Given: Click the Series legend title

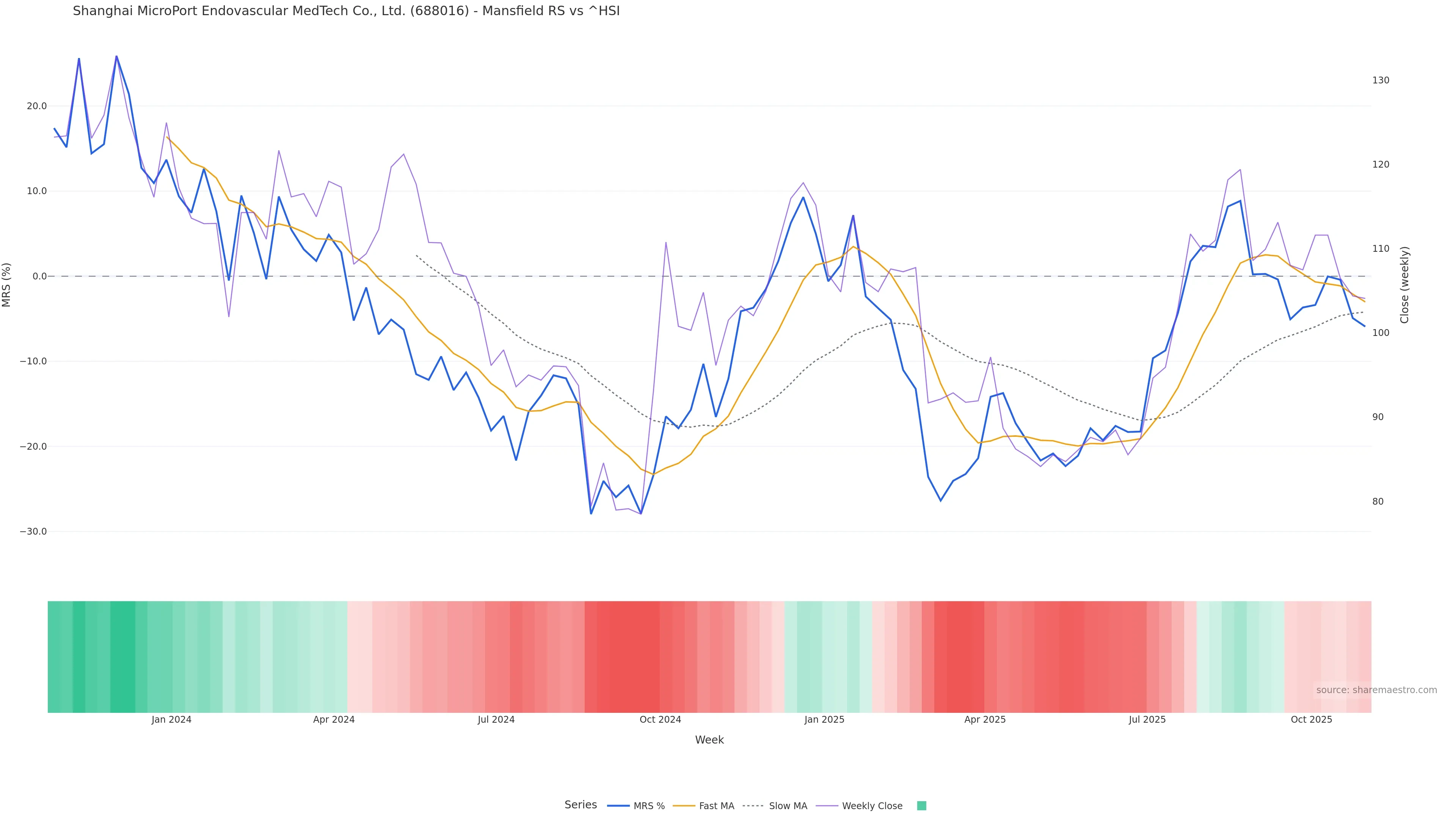Looking at the screenshot, I should pos(581,805).
